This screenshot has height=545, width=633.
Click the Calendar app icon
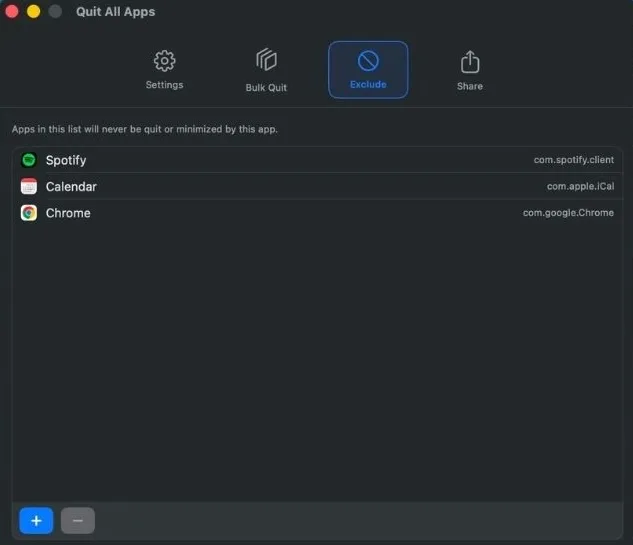[29, 186]
